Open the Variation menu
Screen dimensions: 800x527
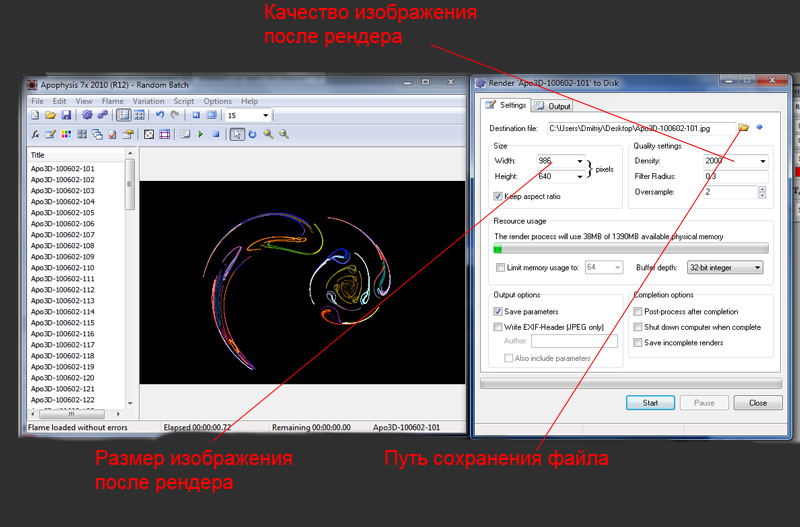tap(148, 101)
